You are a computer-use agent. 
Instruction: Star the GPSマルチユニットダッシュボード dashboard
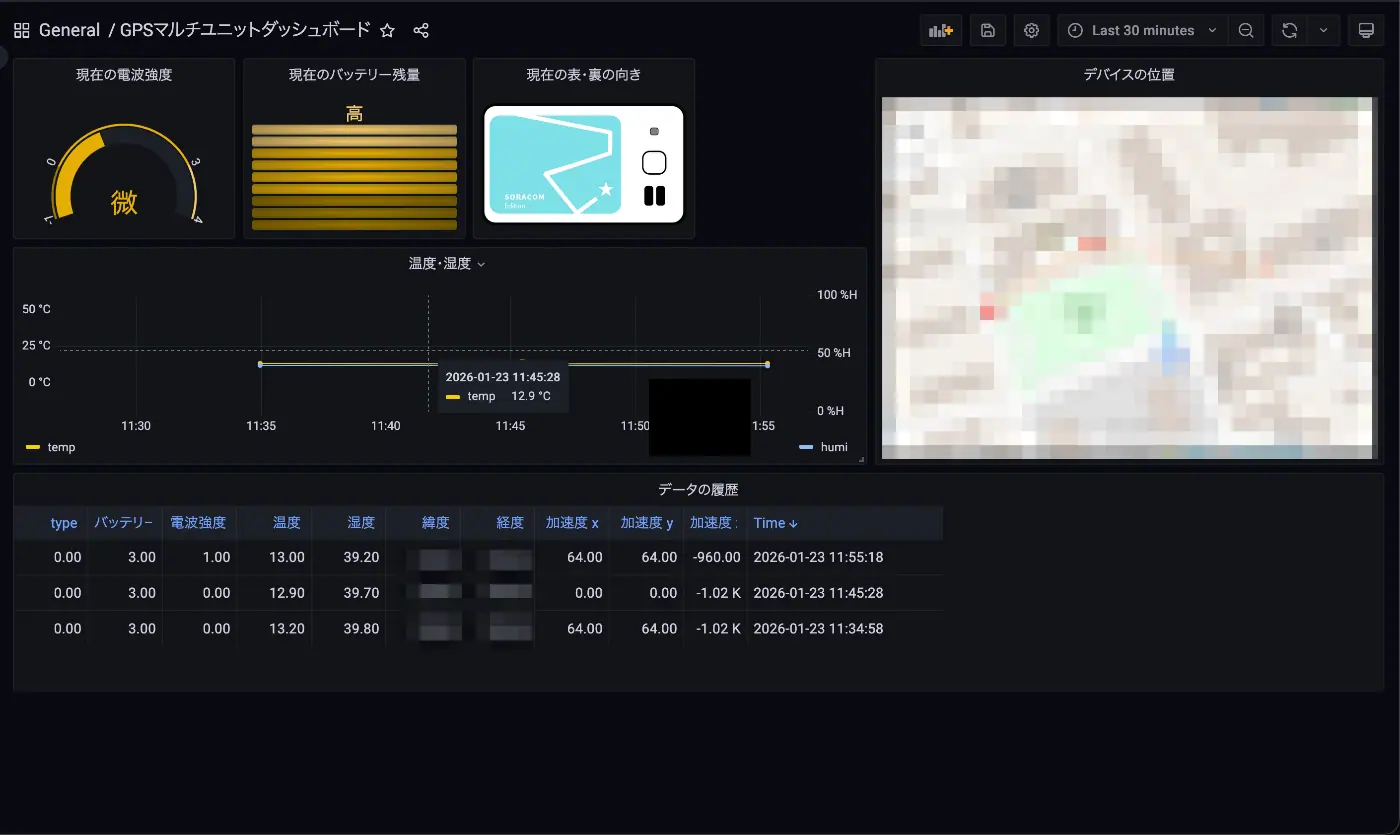click(387, 30)
